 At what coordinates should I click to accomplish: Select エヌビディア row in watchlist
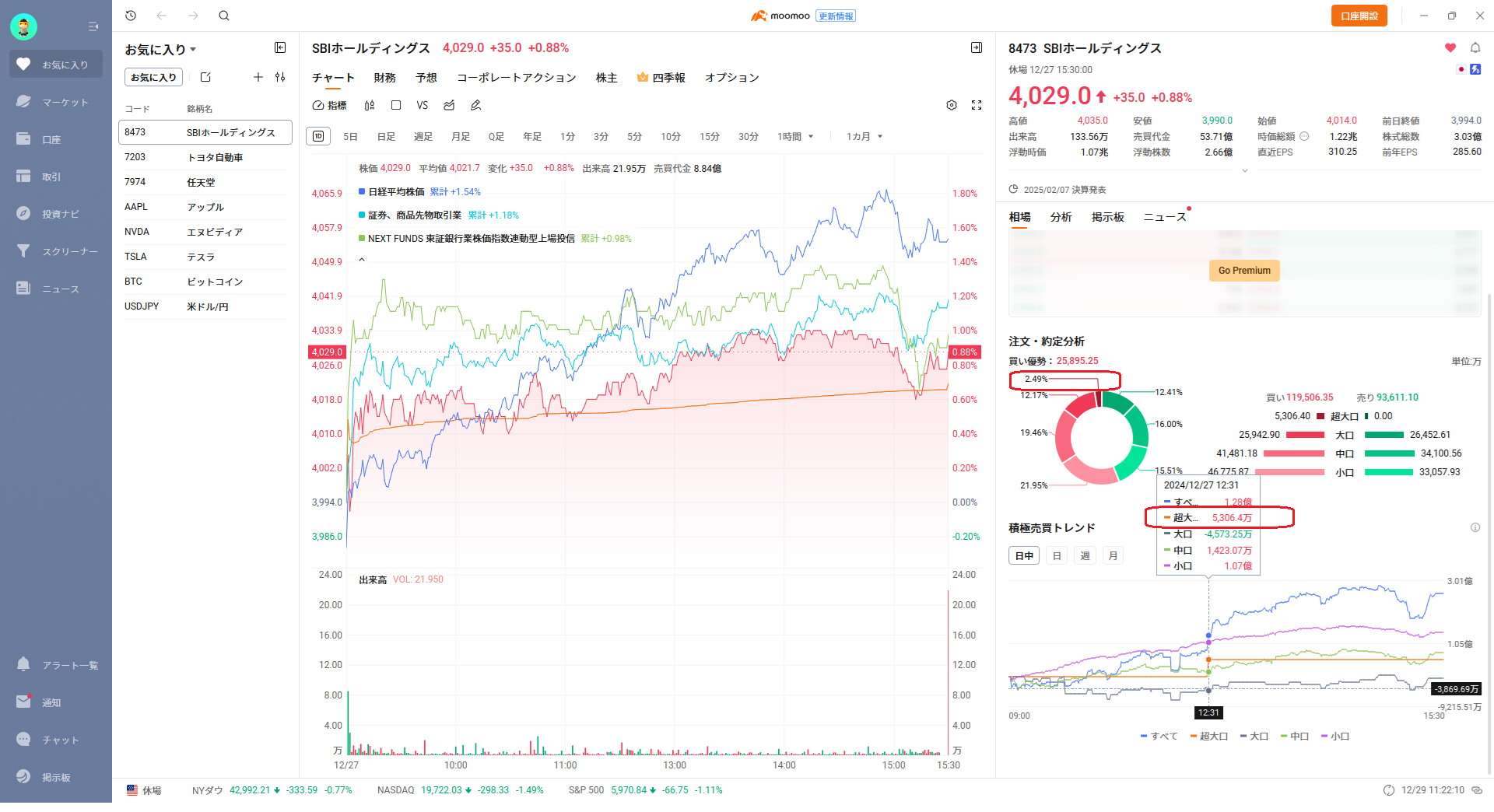205,232
